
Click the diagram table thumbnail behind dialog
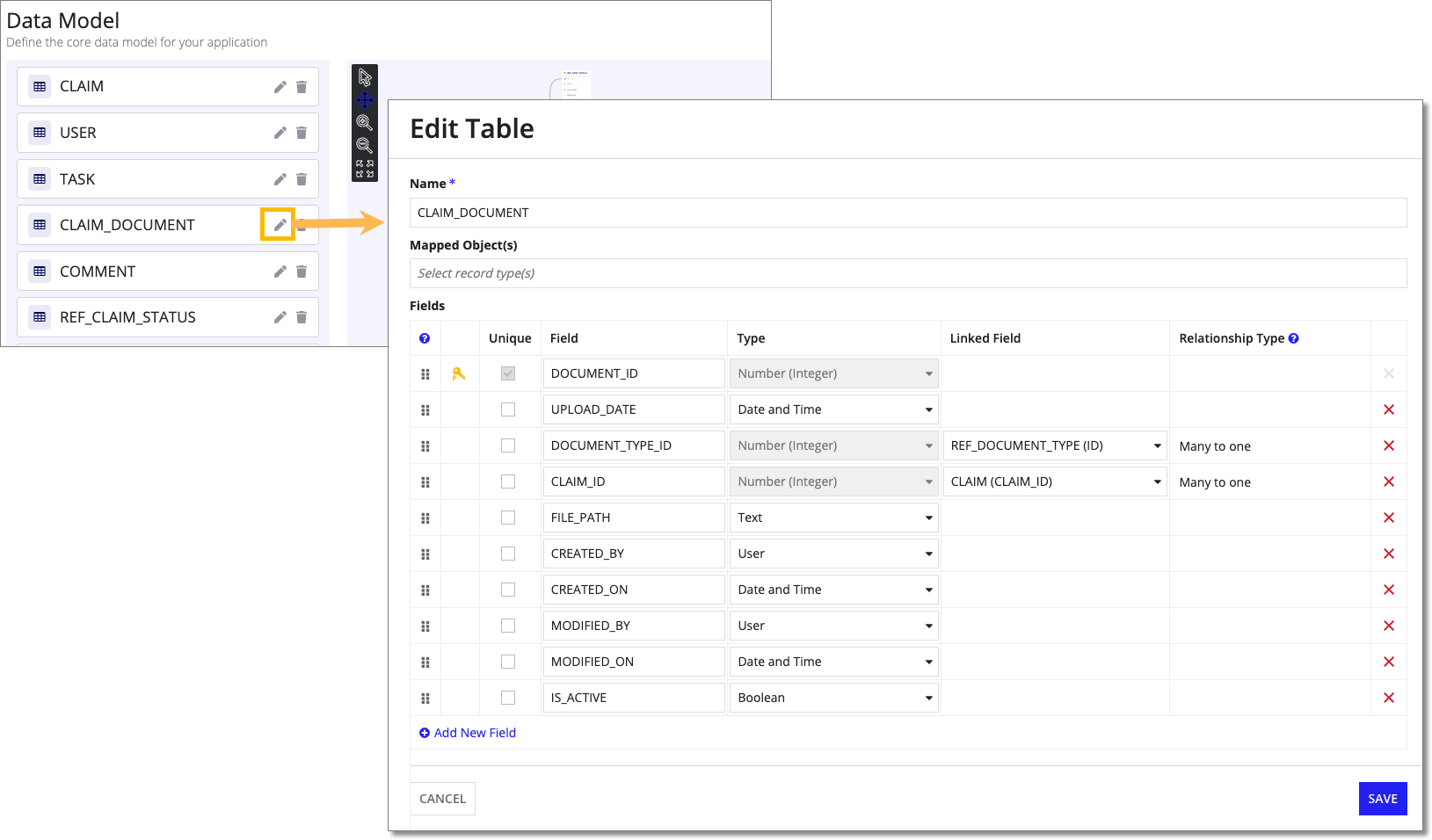(x=576, y=83)
